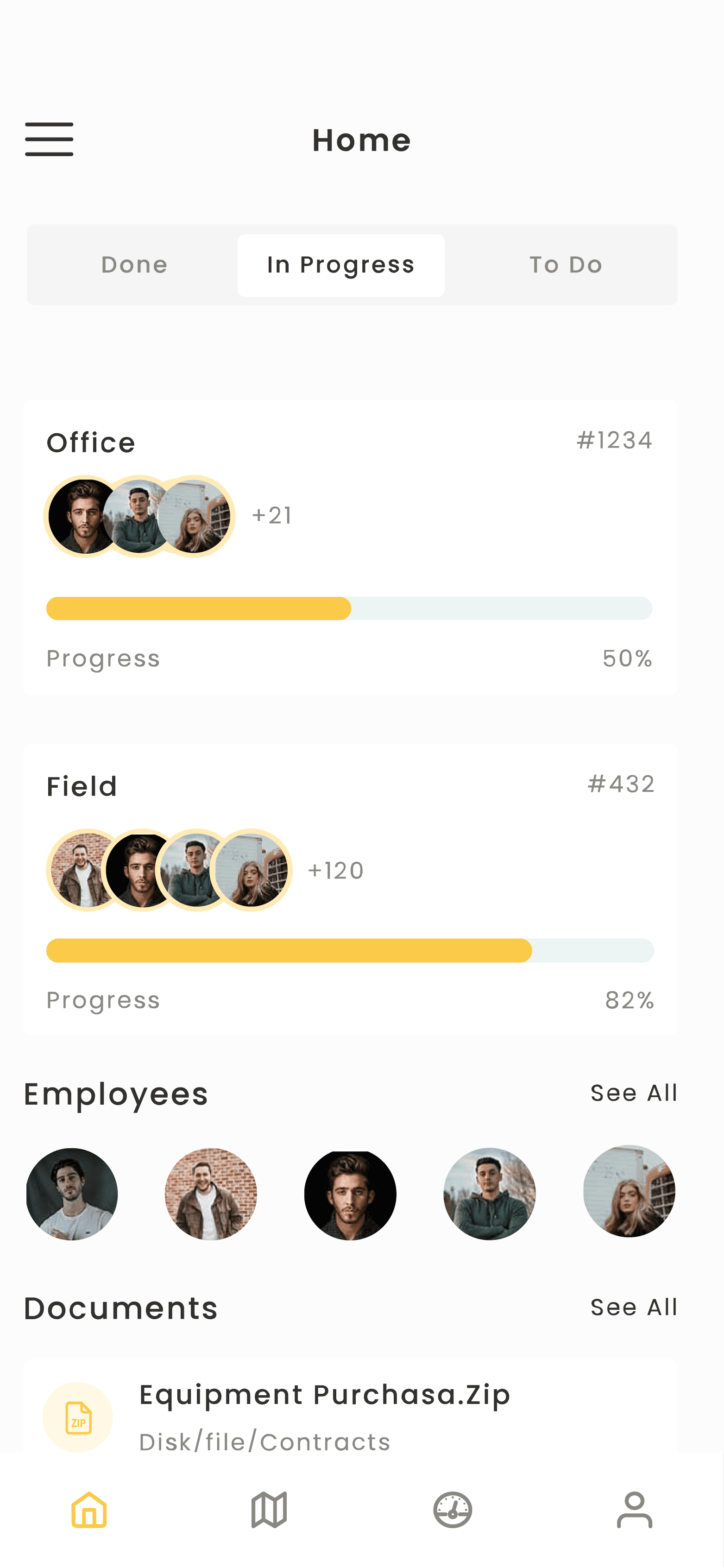Switch to the To Do tab
The height and width of the screenshot is (1568, 724).
tap(566, 265)
